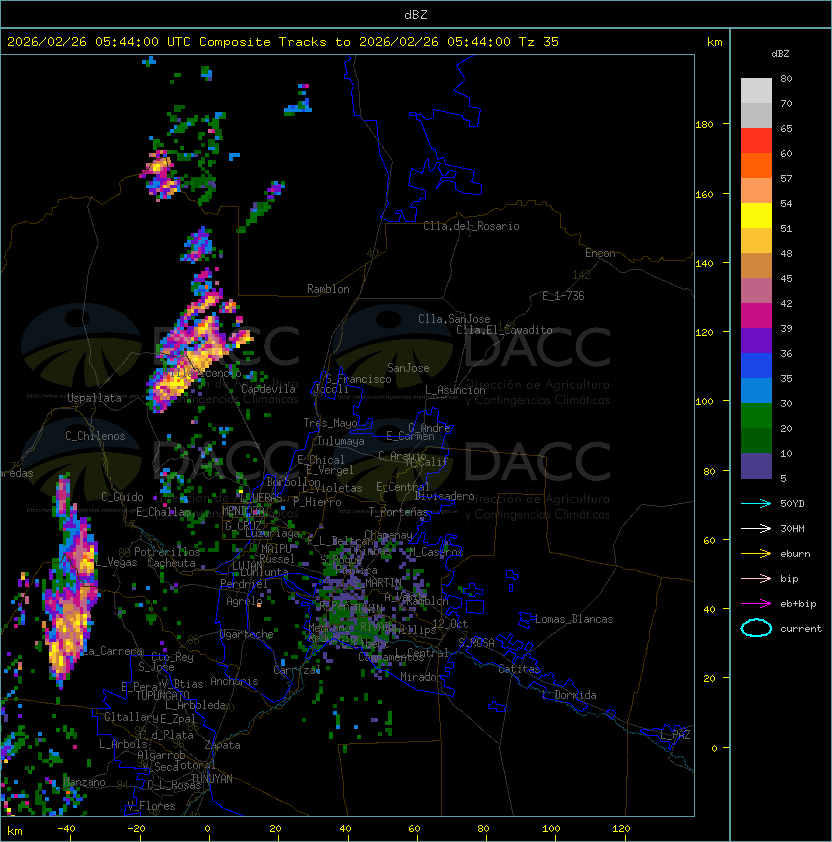
Task: Click the 'E_1-736' map label
Action: coord(563,296)
